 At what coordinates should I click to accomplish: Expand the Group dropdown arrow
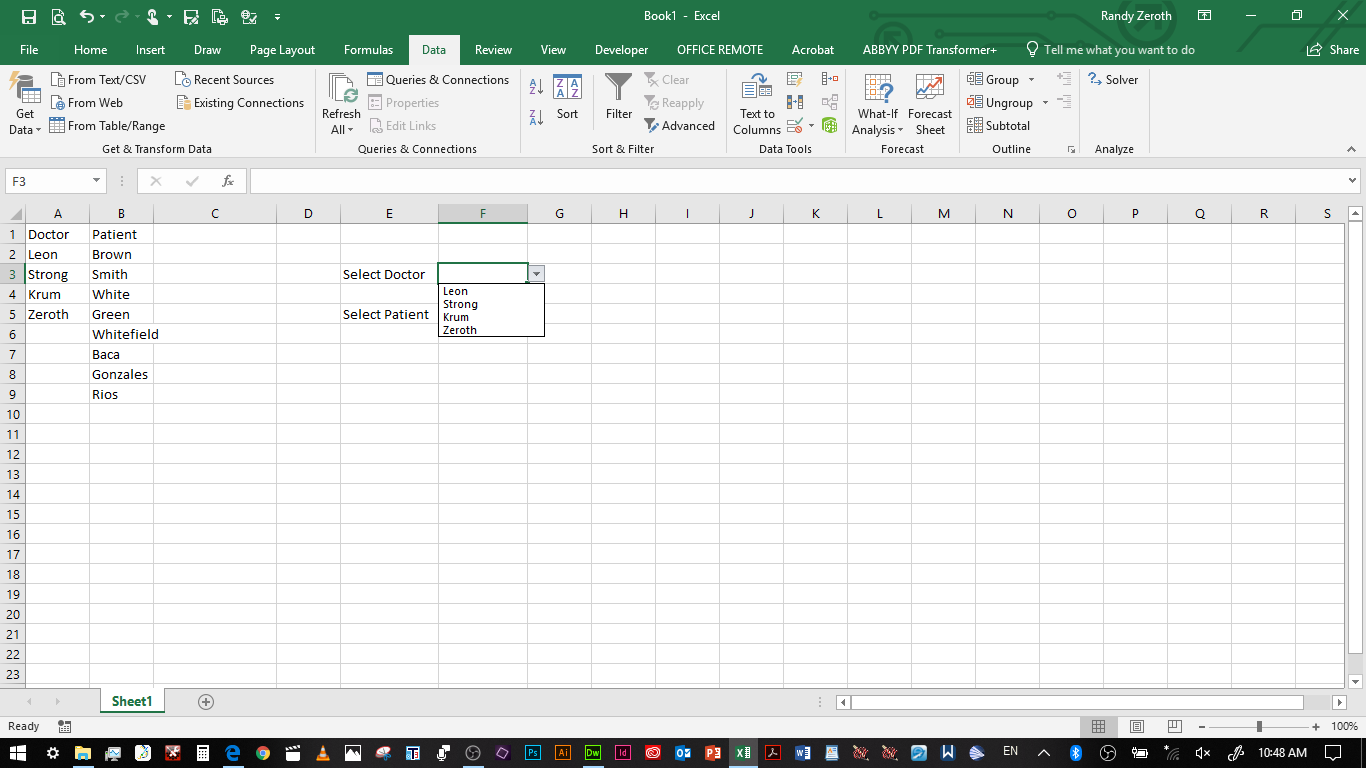[1031, 80]
